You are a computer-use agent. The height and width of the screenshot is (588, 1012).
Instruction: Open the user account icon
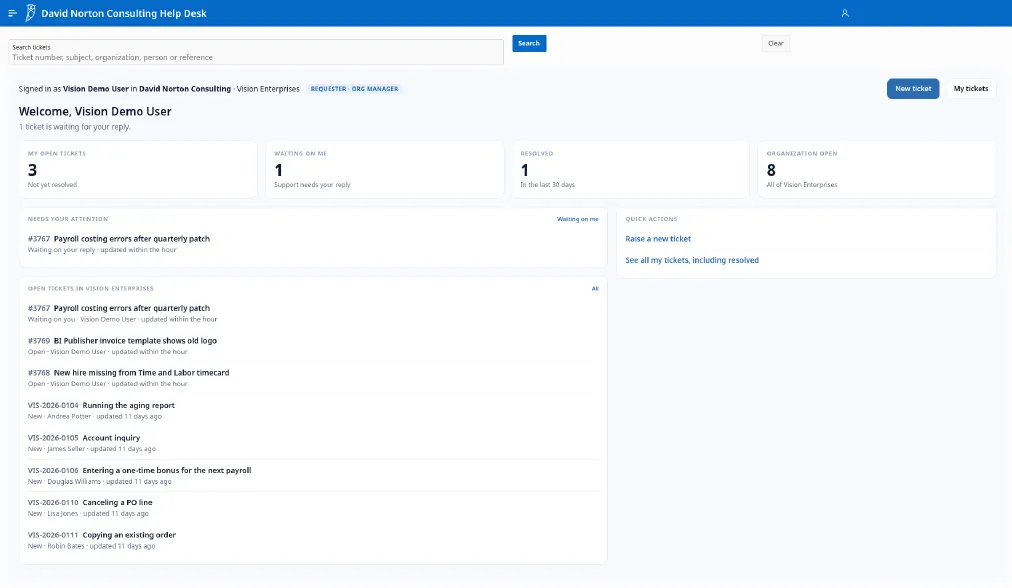(x=845, y=13)
